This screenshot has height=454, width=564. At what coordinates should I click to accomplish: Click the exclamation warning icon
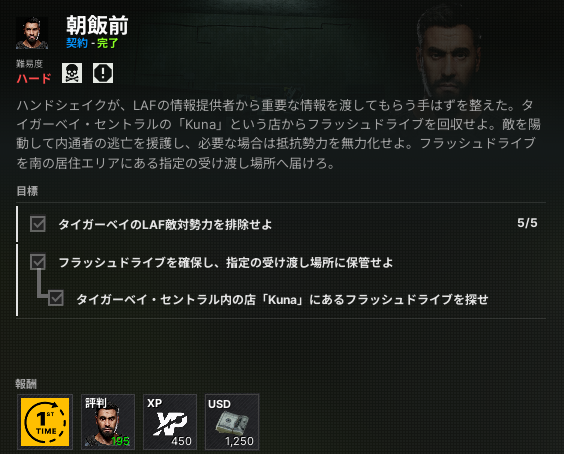tap(103, 73)
